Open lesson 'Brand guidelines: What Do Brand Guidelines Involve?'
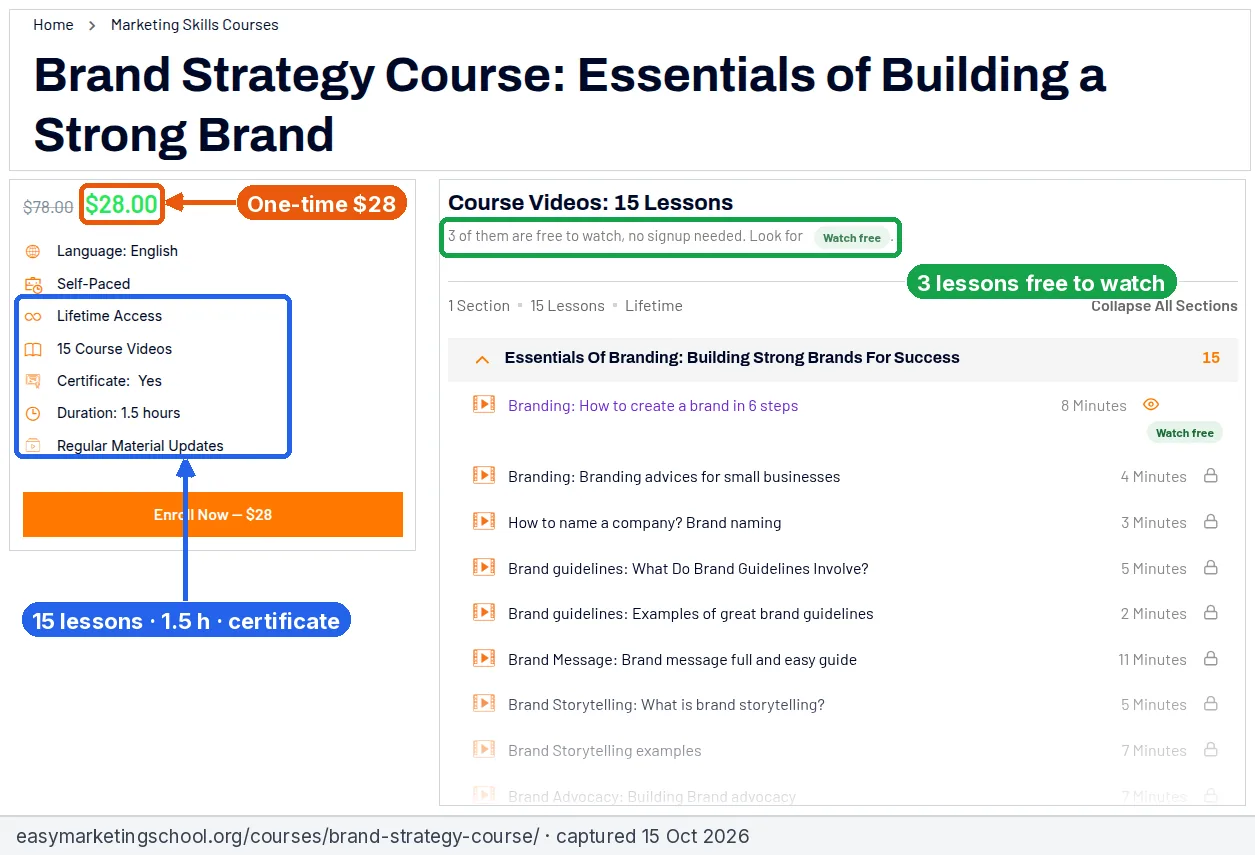 pyautogui.click(x=688, y=569)
